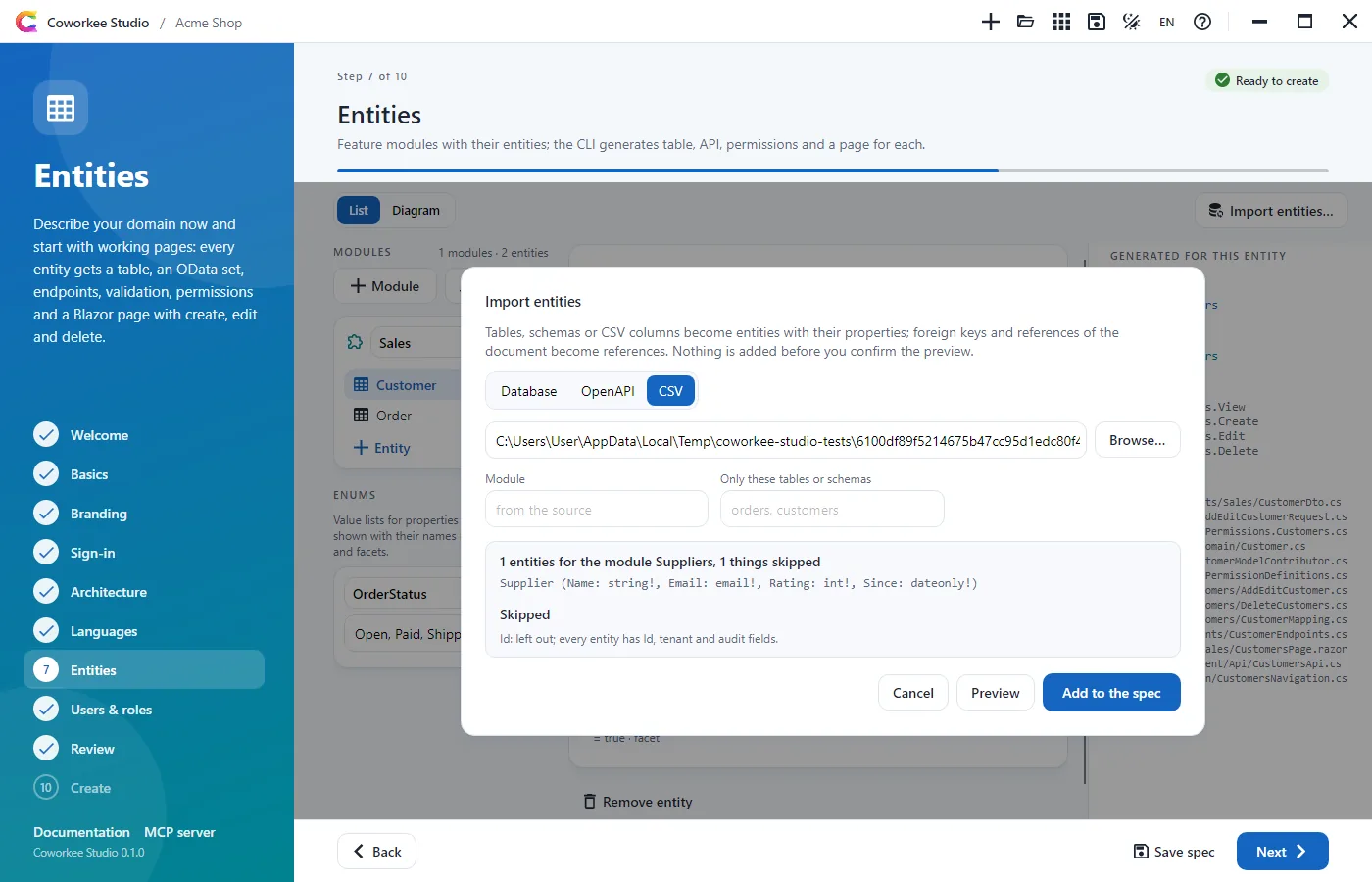
Task: Open the MCP server link
Action: click(x=179, y=832)
